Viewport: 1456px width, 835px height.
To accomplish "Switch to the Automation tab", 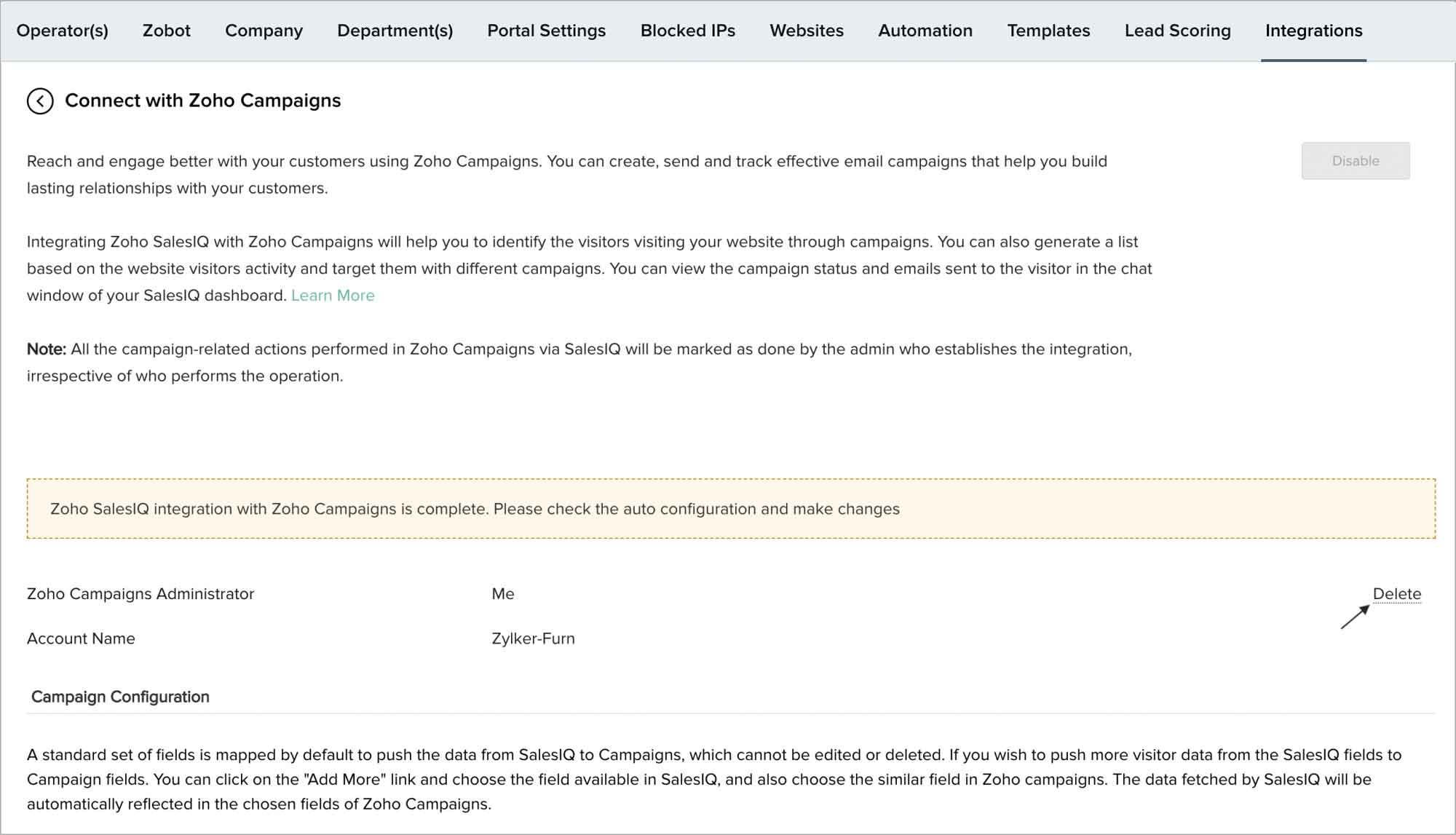I will click(925, 31).
